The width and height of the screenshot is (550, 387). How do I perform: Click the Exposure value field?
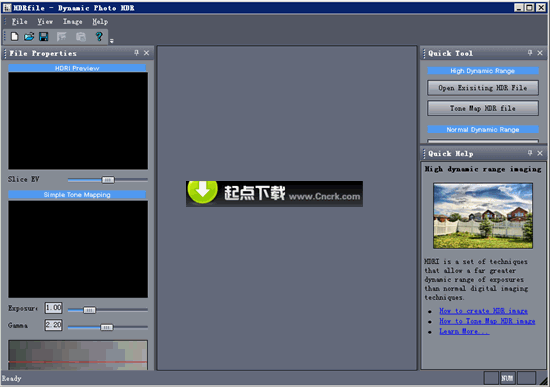click(53, 308)
